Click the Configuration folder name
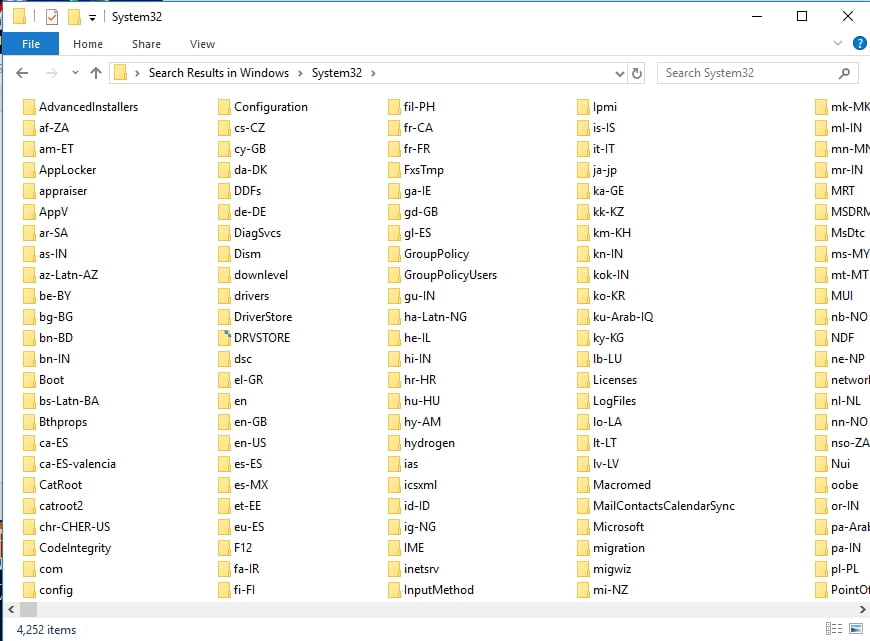This screenshot has height=641, width=870. 271,107
